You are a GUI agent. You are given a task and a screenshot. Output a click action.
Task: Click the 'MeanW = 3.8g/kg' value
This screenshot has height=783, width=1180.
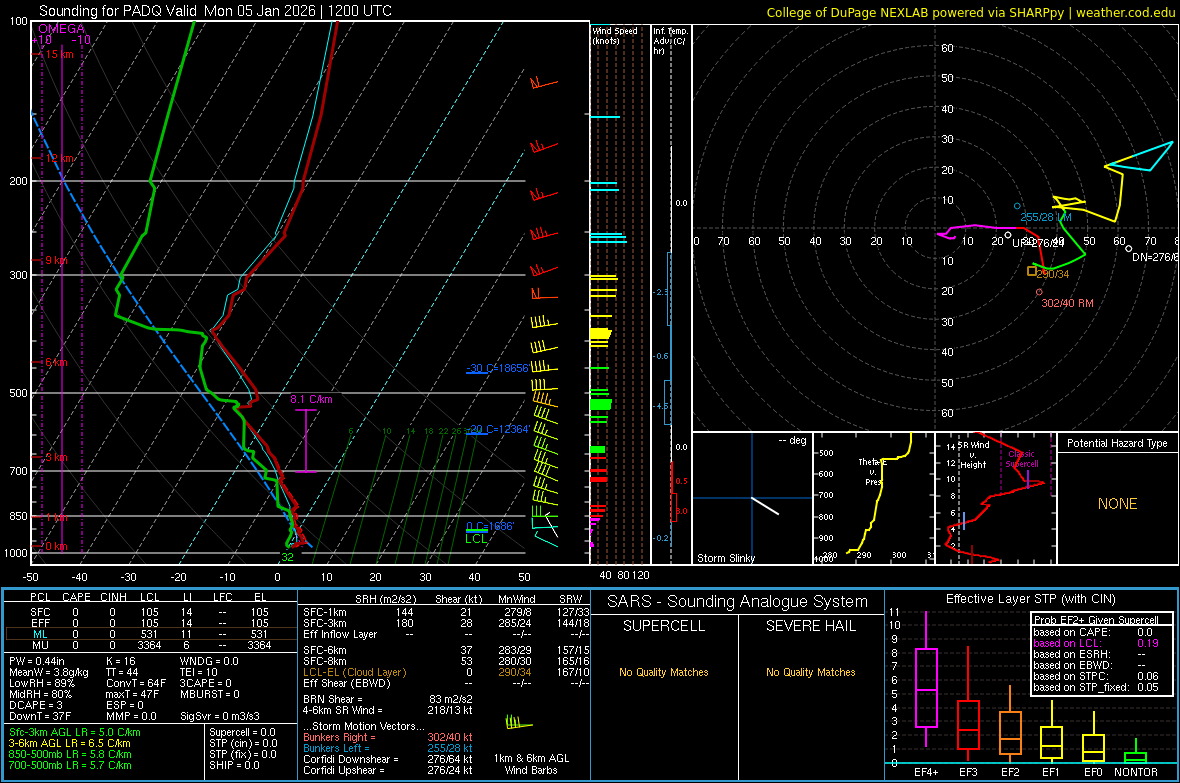pyautogui.click(x=48, y=672)
